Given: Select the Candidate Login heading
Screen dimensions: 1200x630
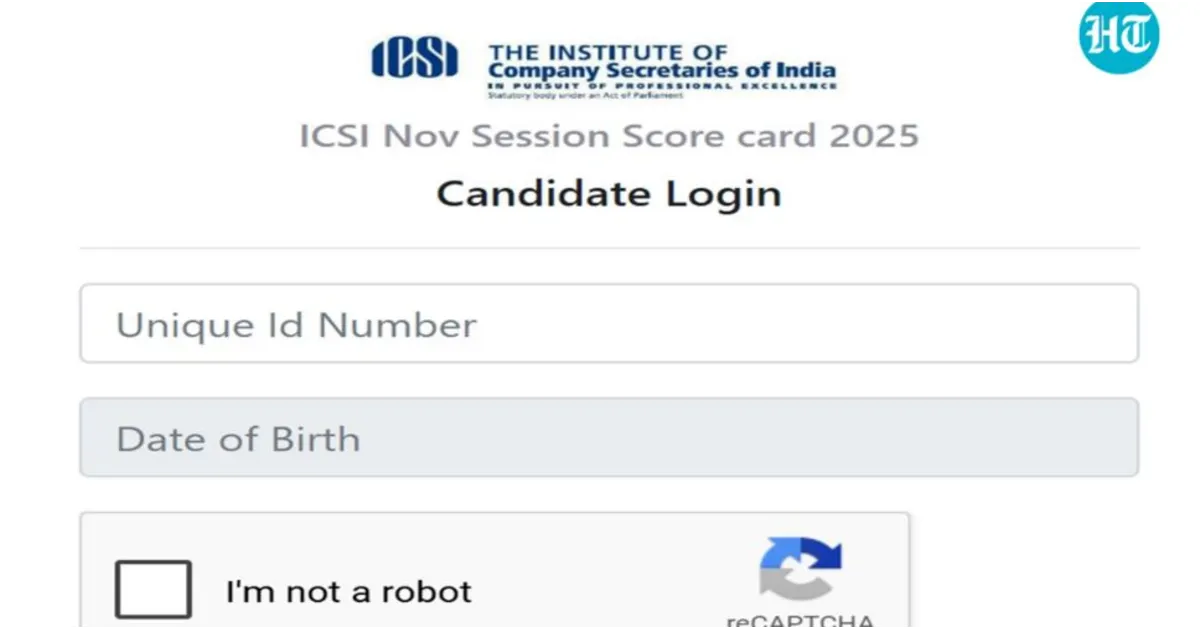Looking at the screenshot, I should [607, 194].
